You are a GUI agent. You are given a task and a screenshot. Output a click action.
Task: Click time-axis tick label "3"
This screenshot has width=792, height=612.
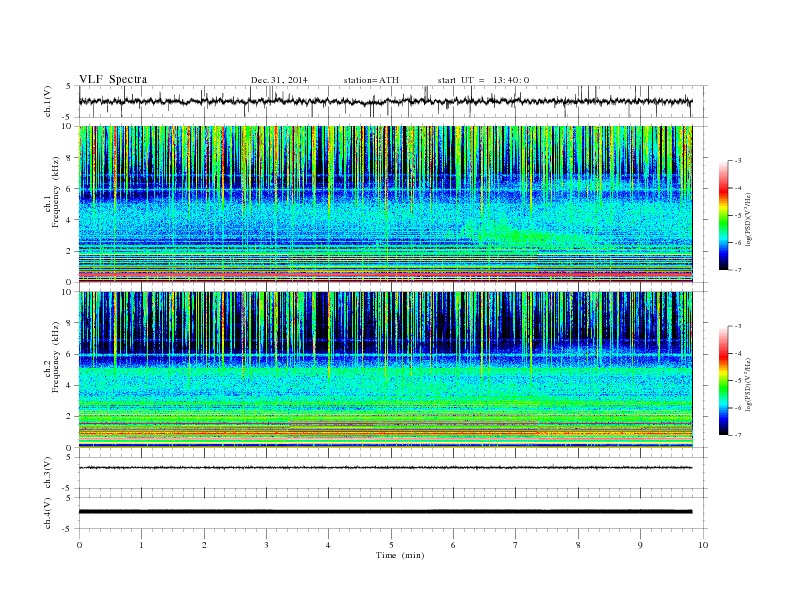266,545
